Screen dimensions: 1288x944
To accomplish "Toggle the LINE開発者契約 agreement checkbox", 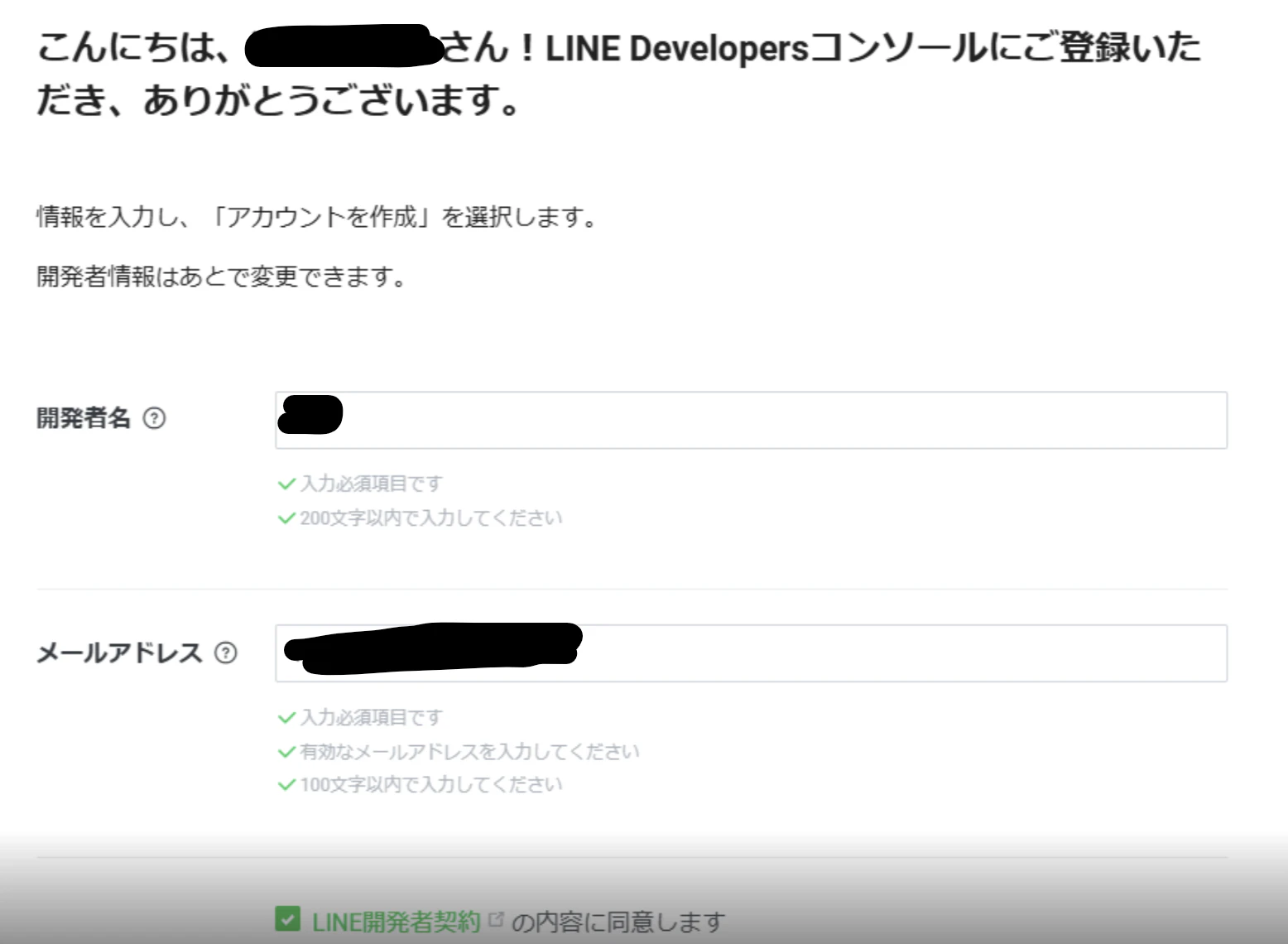I will 287,918.
